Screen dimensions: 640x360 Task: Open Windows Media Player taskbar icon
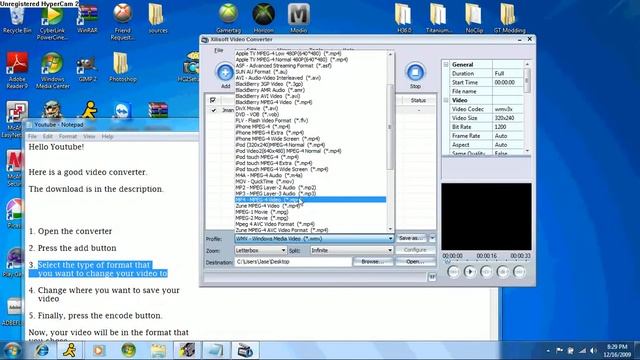click(99, 350)
